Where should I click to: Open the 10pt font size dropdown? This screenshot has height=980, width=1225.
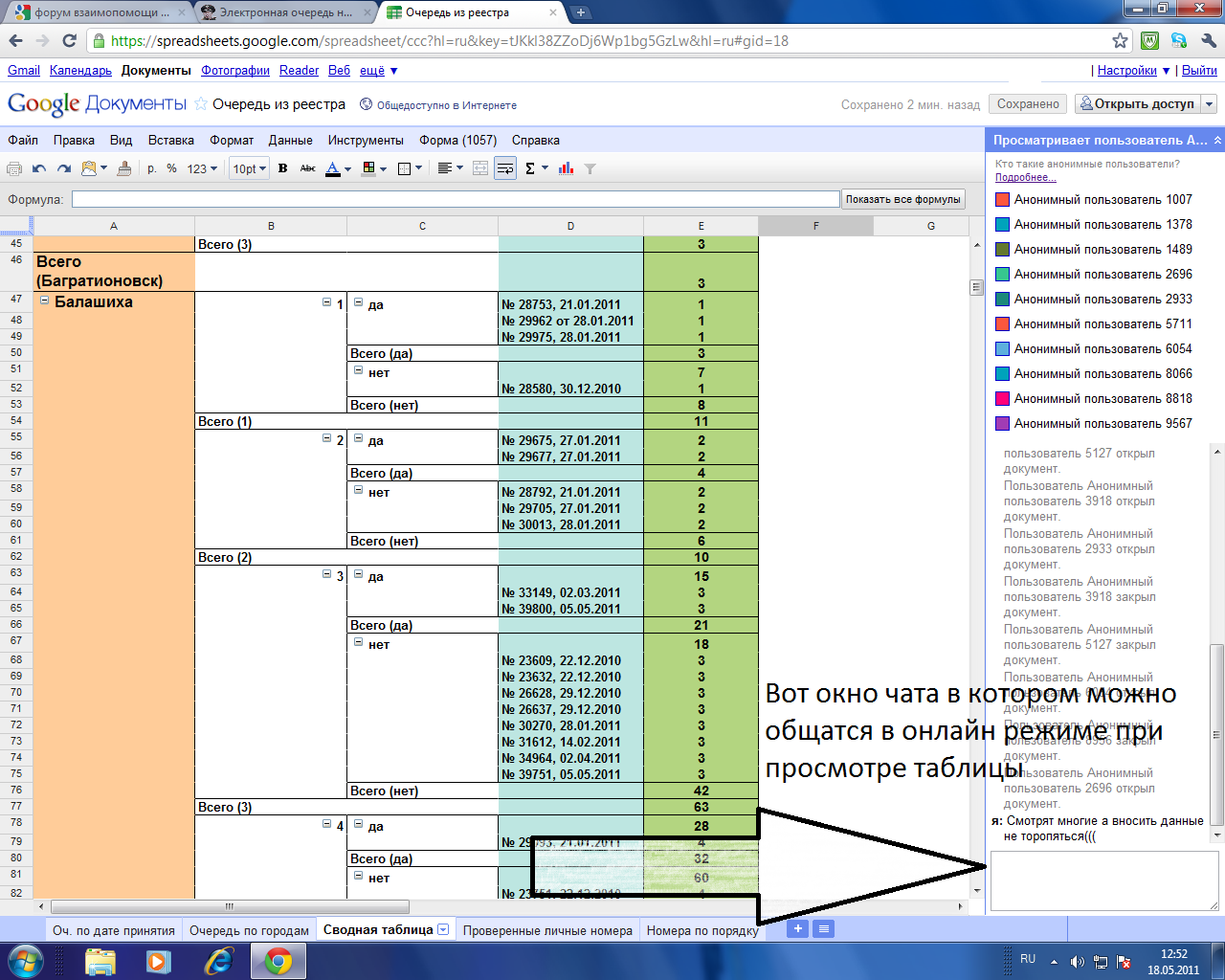click(x=249, y=168)
